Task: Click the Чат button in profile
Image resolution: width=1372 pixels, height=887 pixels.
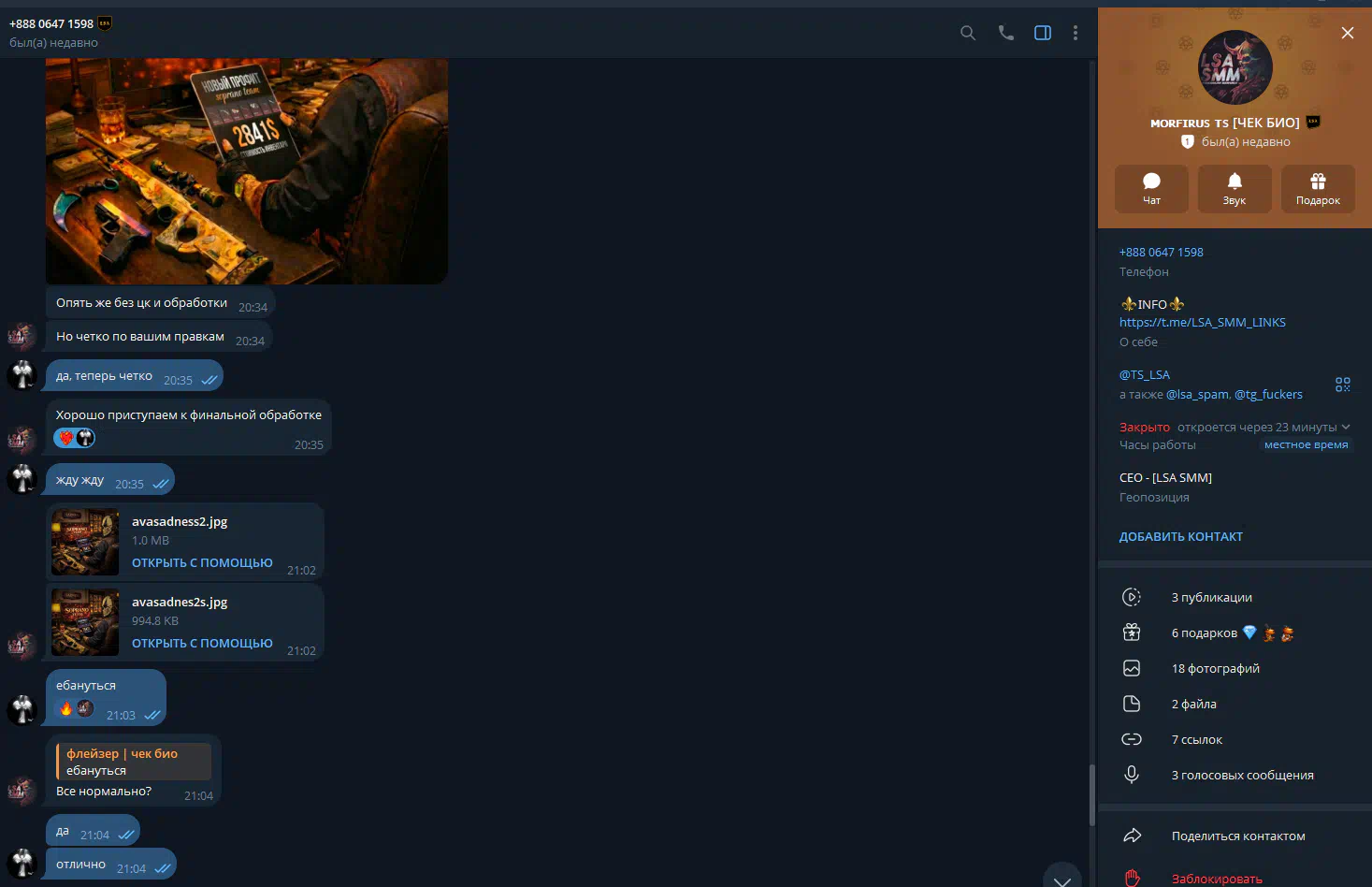Action: pyautogui.click(x=1151, y=188)
